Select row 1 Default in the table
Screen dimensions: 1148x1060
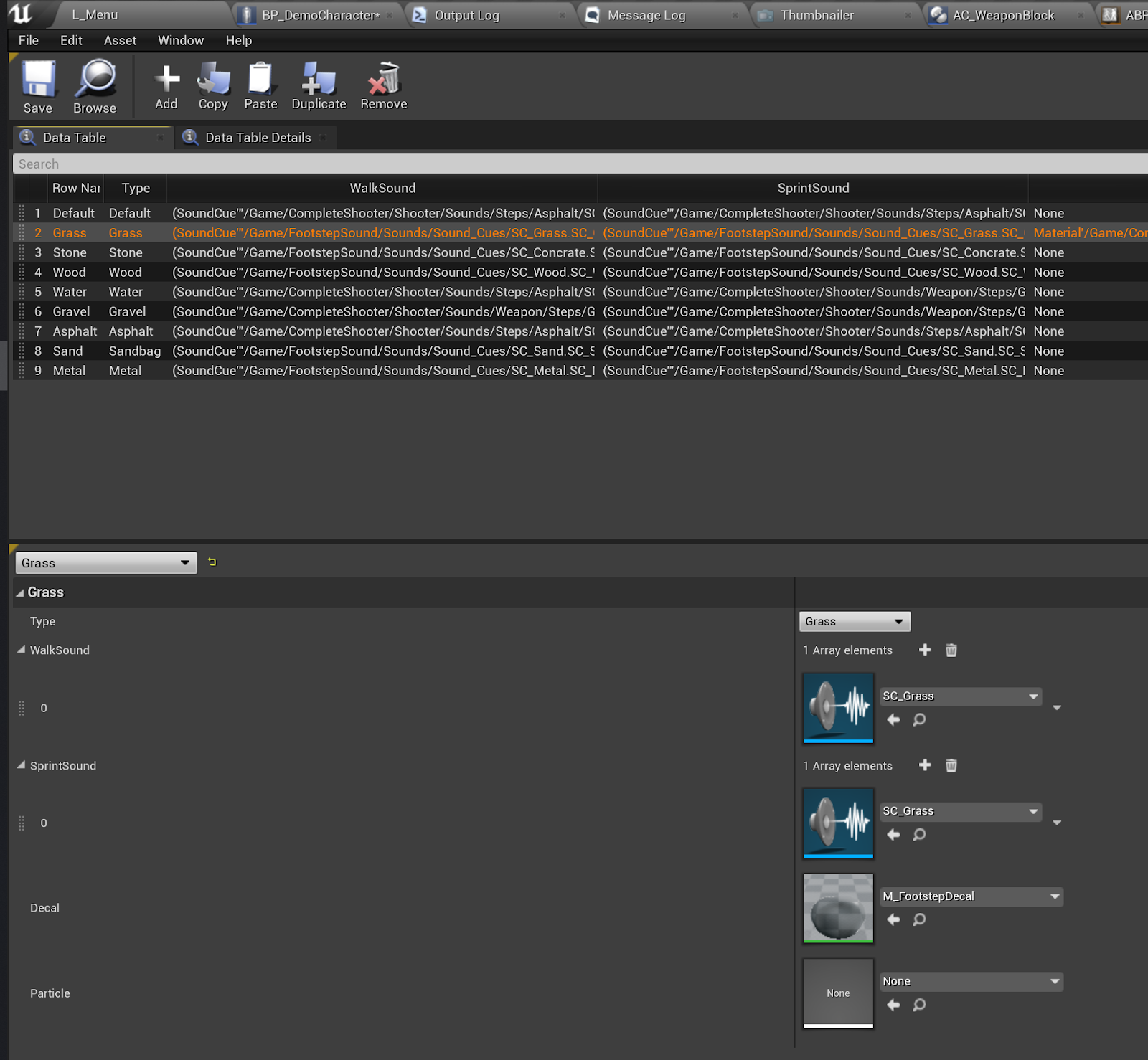tap(580, 213)
